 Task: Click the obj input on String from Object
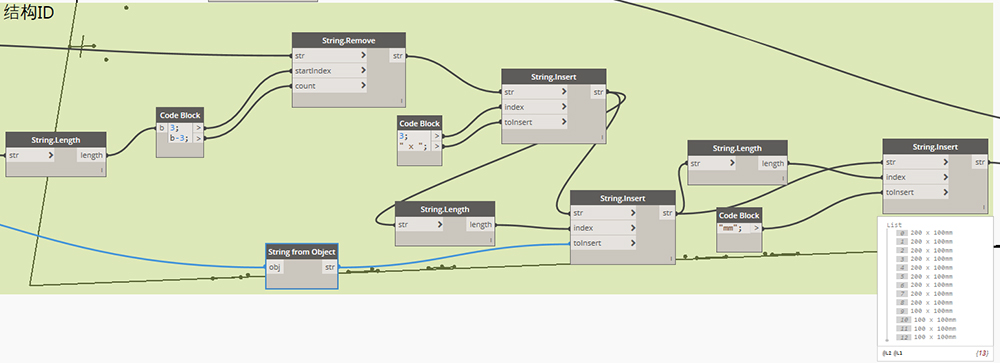pos(274,267)
